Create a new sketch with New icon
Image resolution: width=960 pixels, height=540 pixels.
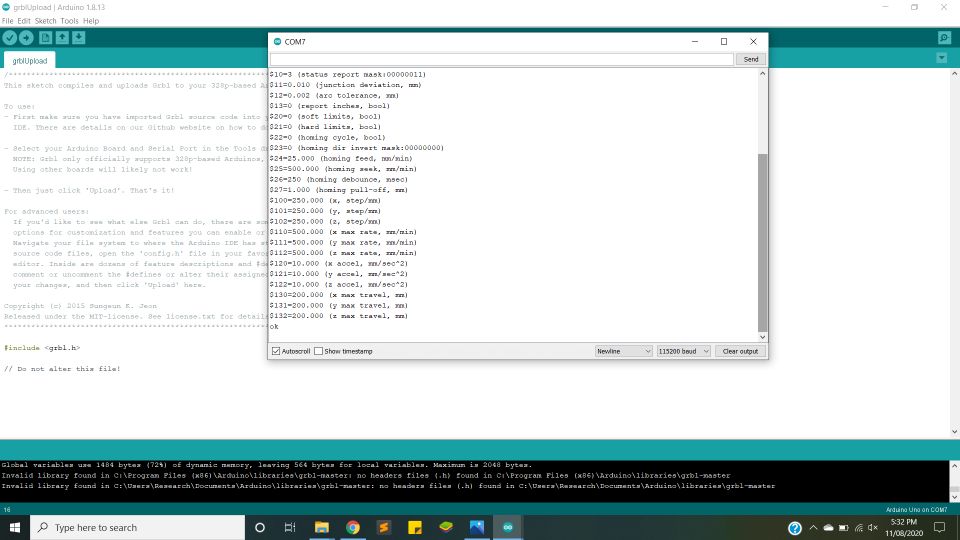(45, 38)
